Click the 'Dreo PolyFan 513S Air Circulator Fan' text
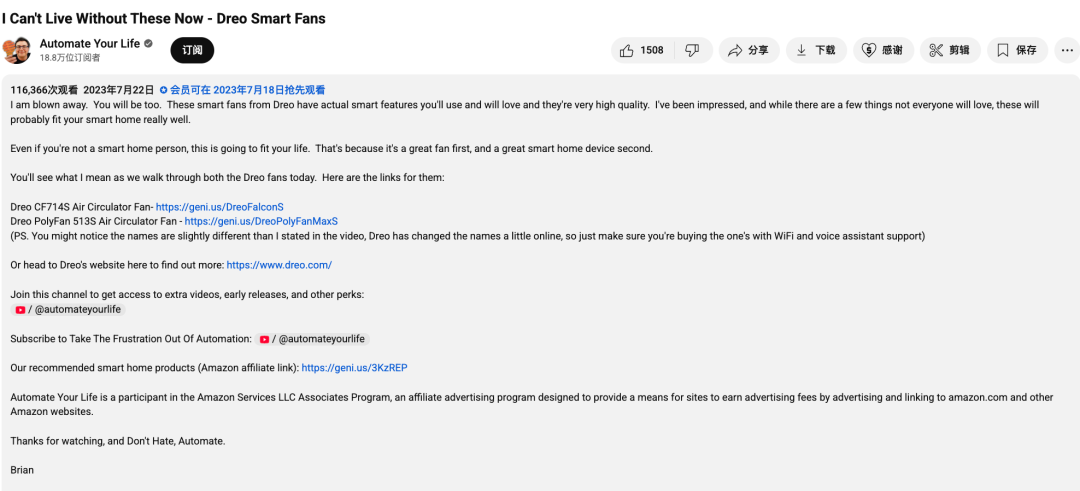 click(x=94, y=221)
